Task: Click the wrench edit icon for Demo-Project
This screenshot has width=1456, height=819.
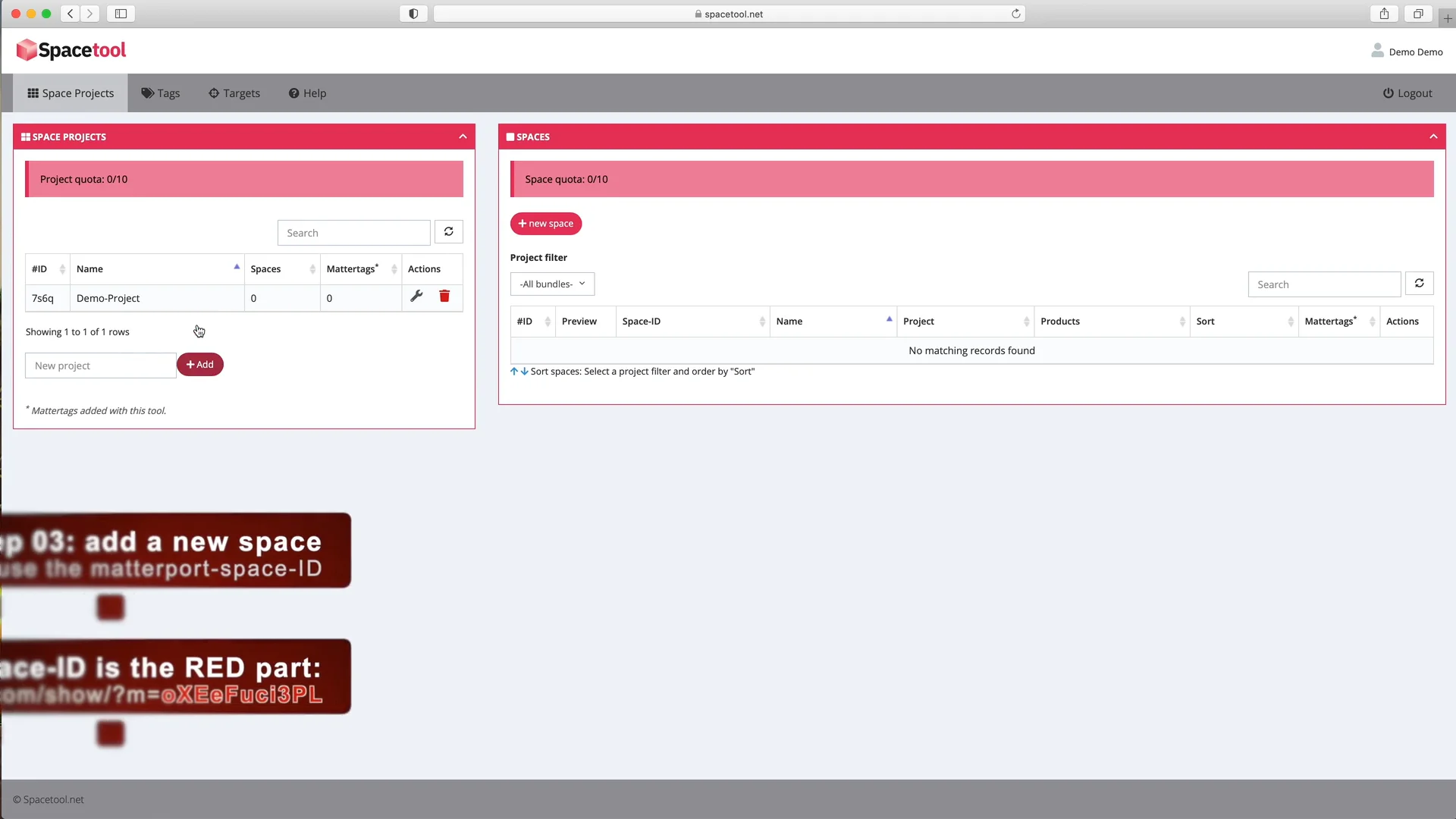Action: 416,297
